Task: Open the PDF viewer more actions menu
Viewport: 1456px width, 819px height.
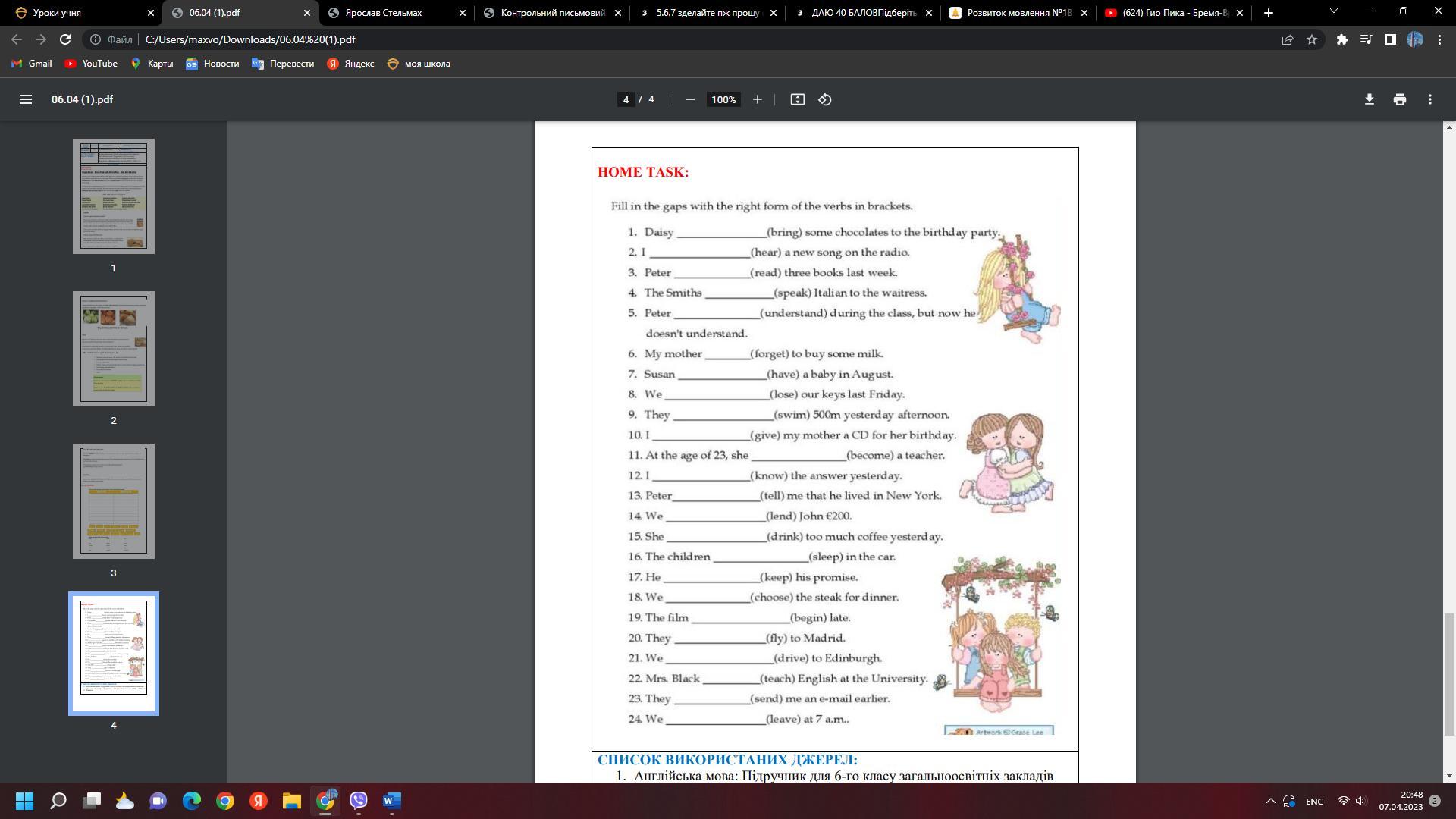Action: 1429,99
